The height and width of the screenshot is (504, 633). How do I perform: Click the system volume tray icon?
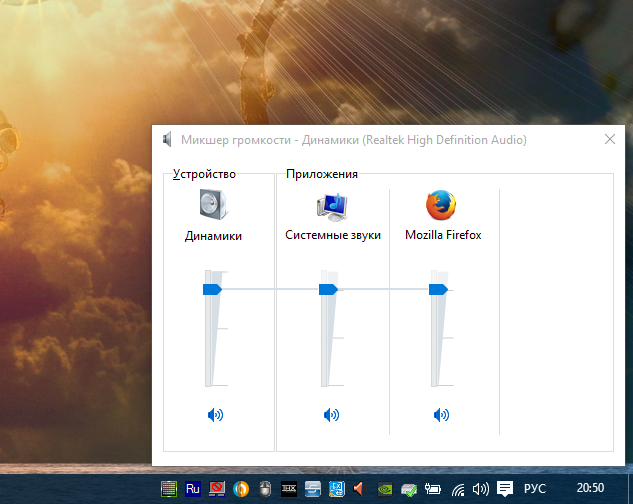481,489
